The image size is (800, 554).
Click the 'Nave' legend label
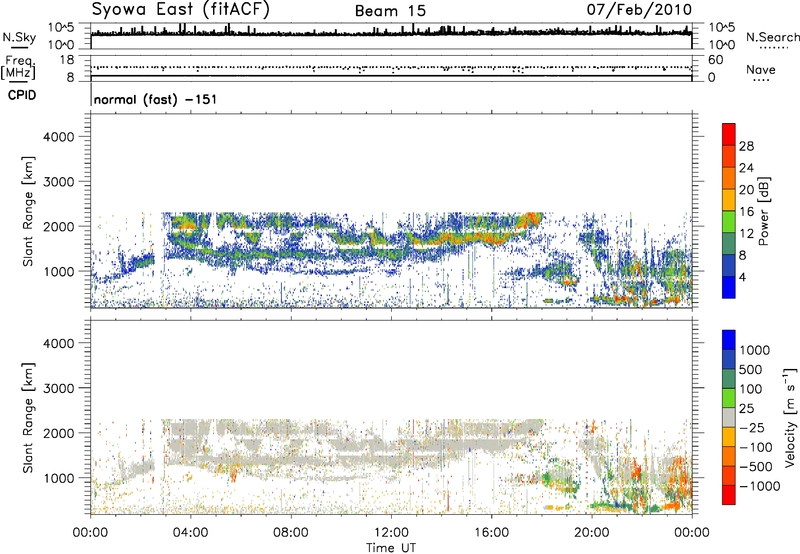point(761,70)
